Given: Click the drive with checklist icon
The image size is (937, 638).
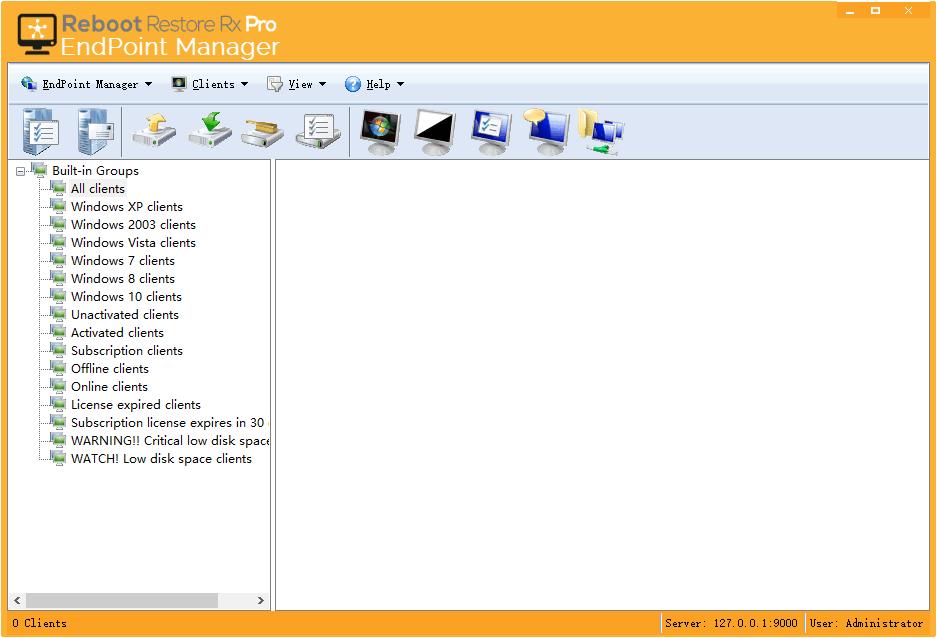Looking at the screenshot, I should [319, 131].
